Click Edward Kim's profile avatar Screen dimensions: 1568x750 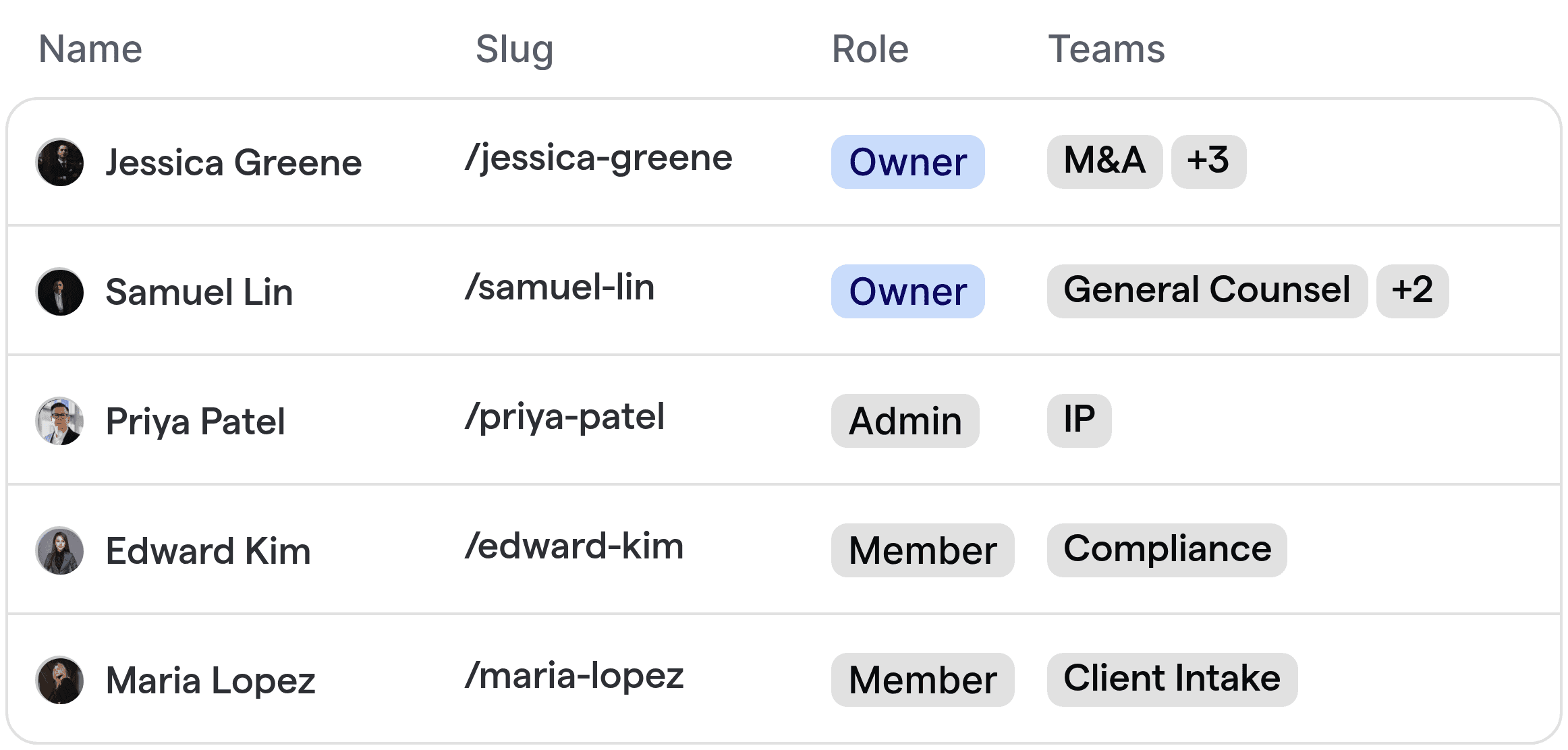(x=60, y=550)
